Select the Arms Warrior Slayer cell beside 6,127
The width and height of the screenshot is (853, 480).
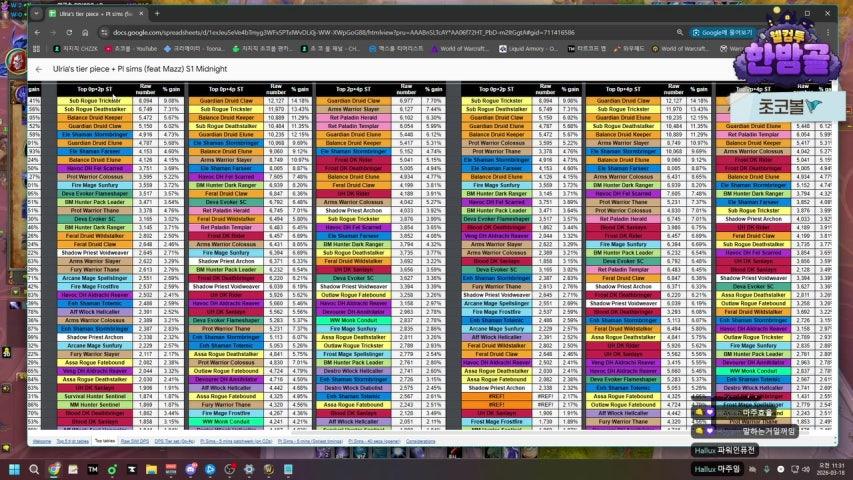pyautogui.click(x=353, y=109)
